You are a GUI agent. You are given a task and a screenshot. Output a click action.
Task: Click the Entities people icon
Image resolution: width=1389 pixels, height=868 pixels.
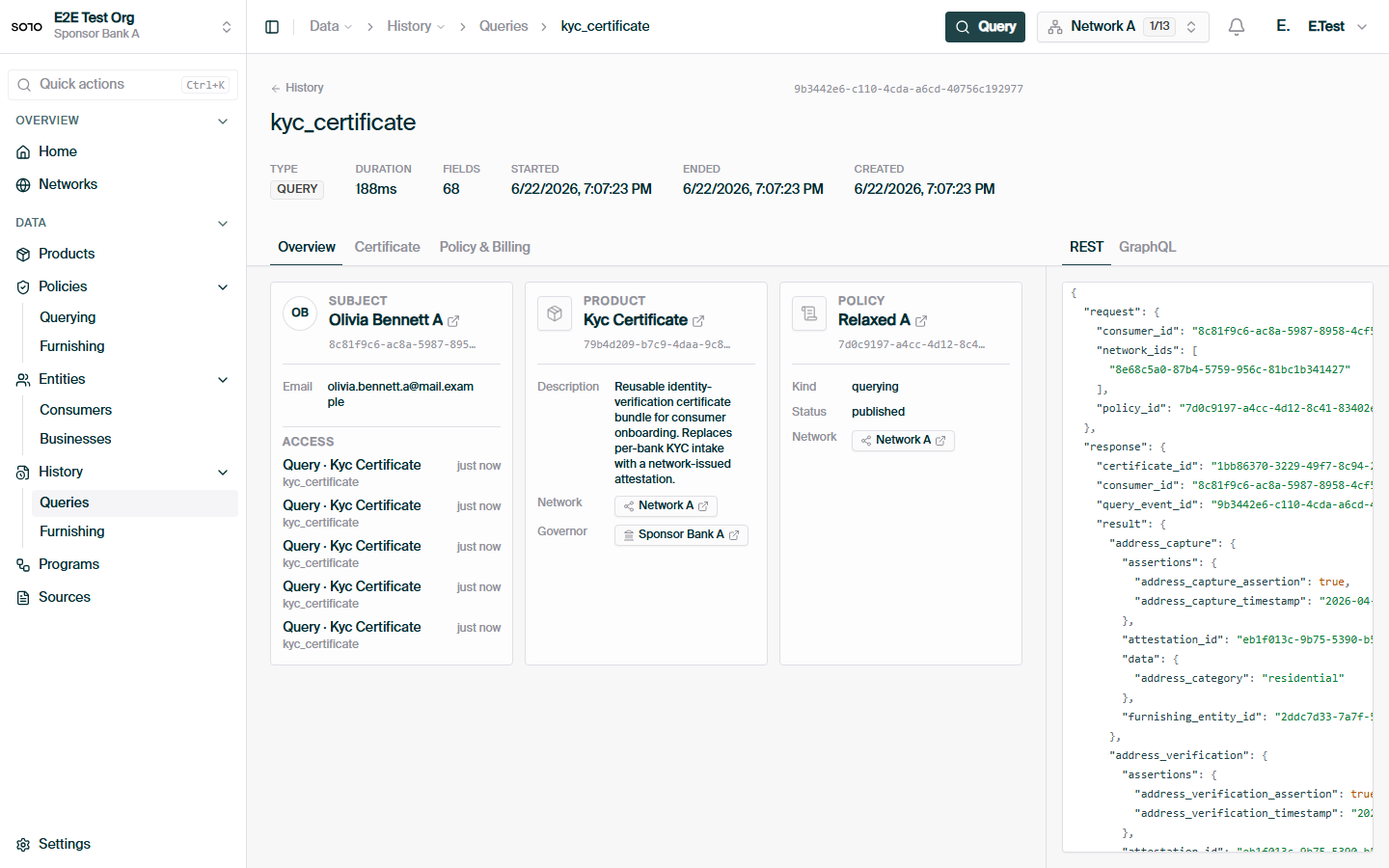[x=23, y=380]
